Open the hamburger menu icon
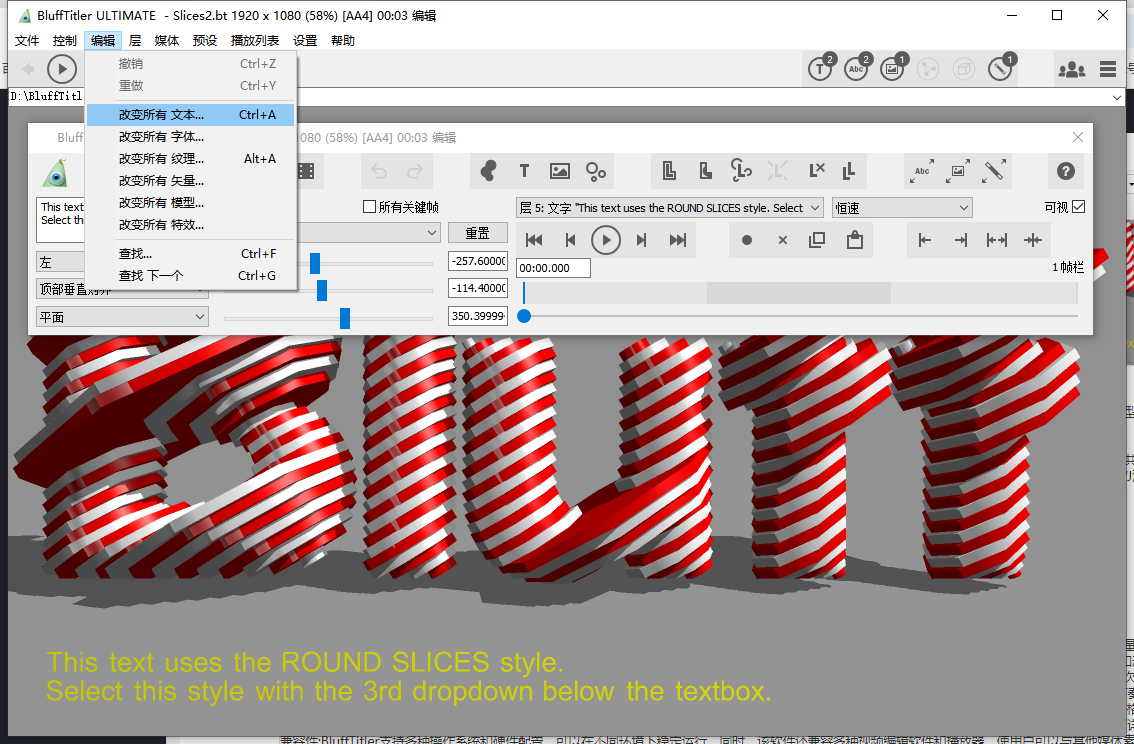Image resolution: width=1134 pixels, height=744 pixels. tap(1108, 69)
